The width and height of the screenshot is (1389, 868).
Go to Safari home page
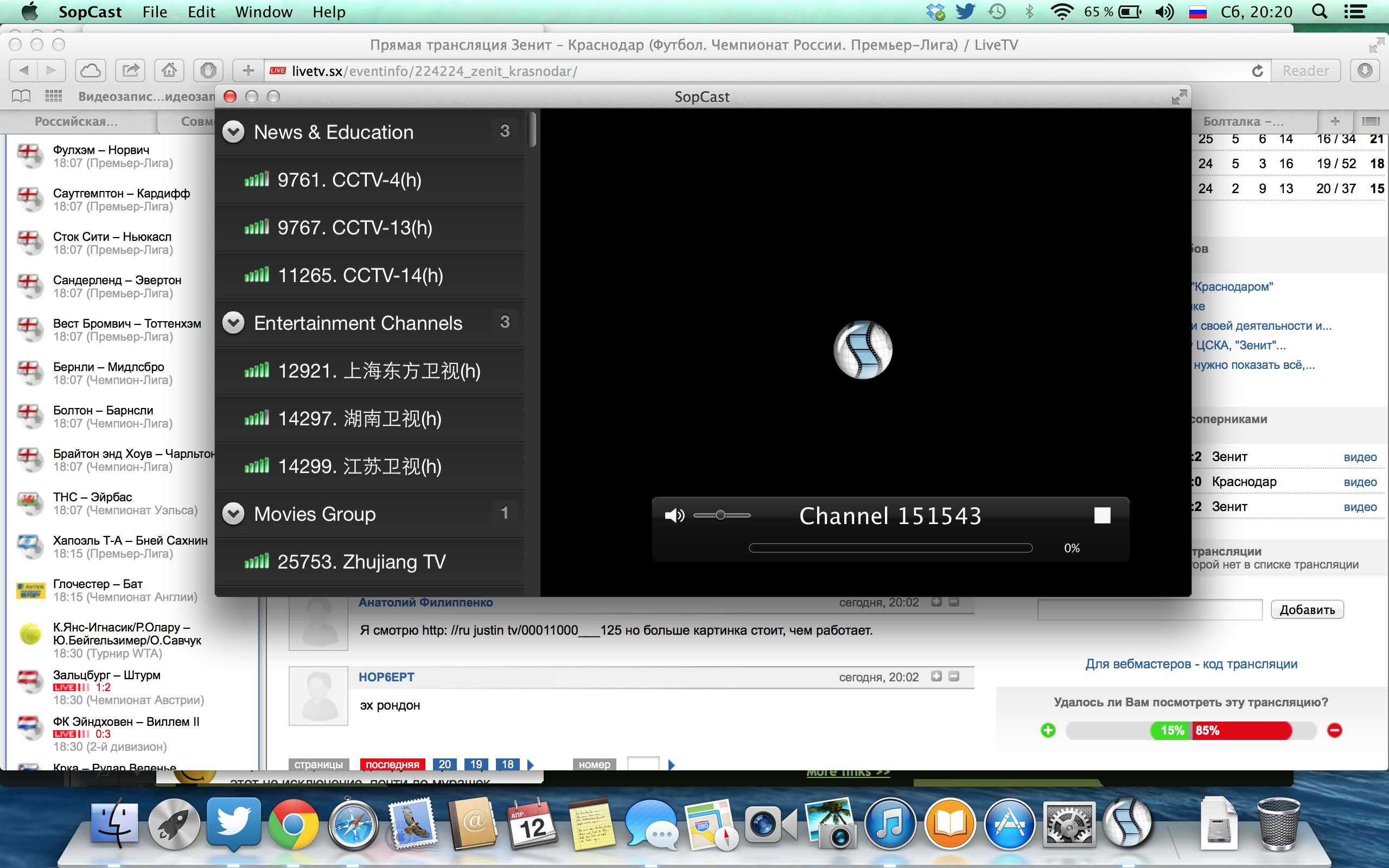(x=169, y=71)
